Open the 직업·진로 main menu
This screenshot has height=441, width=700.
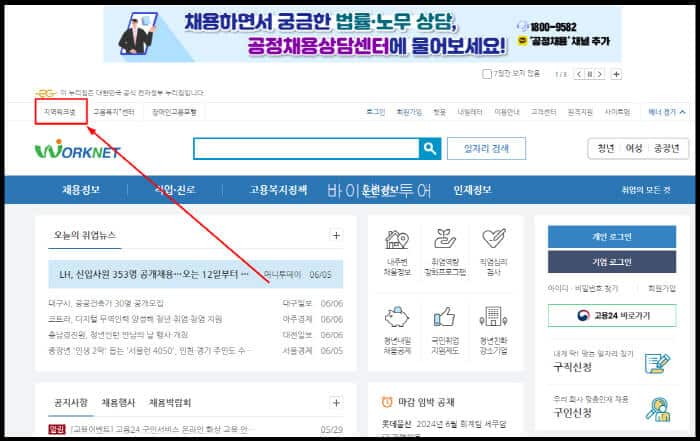tap(175, 190)
